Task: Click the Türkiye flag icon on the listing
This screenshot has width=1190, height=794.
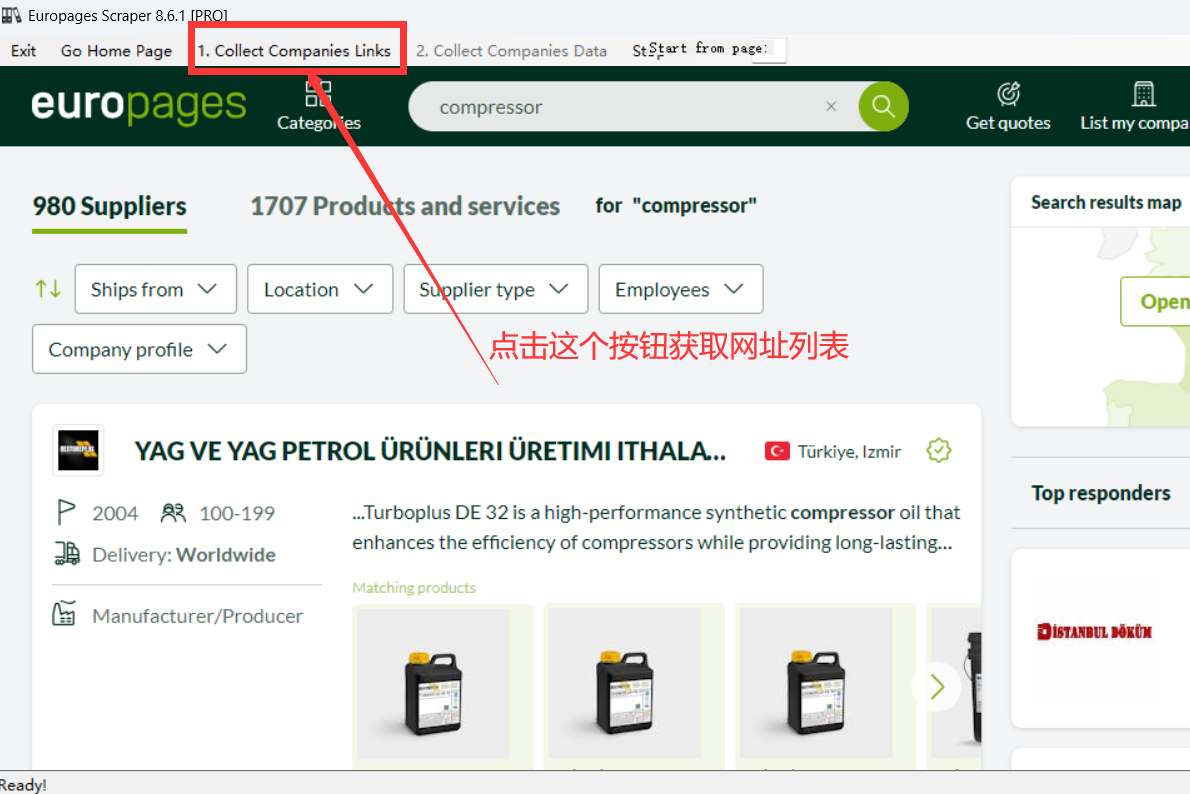Action: [x=778, y=450]
